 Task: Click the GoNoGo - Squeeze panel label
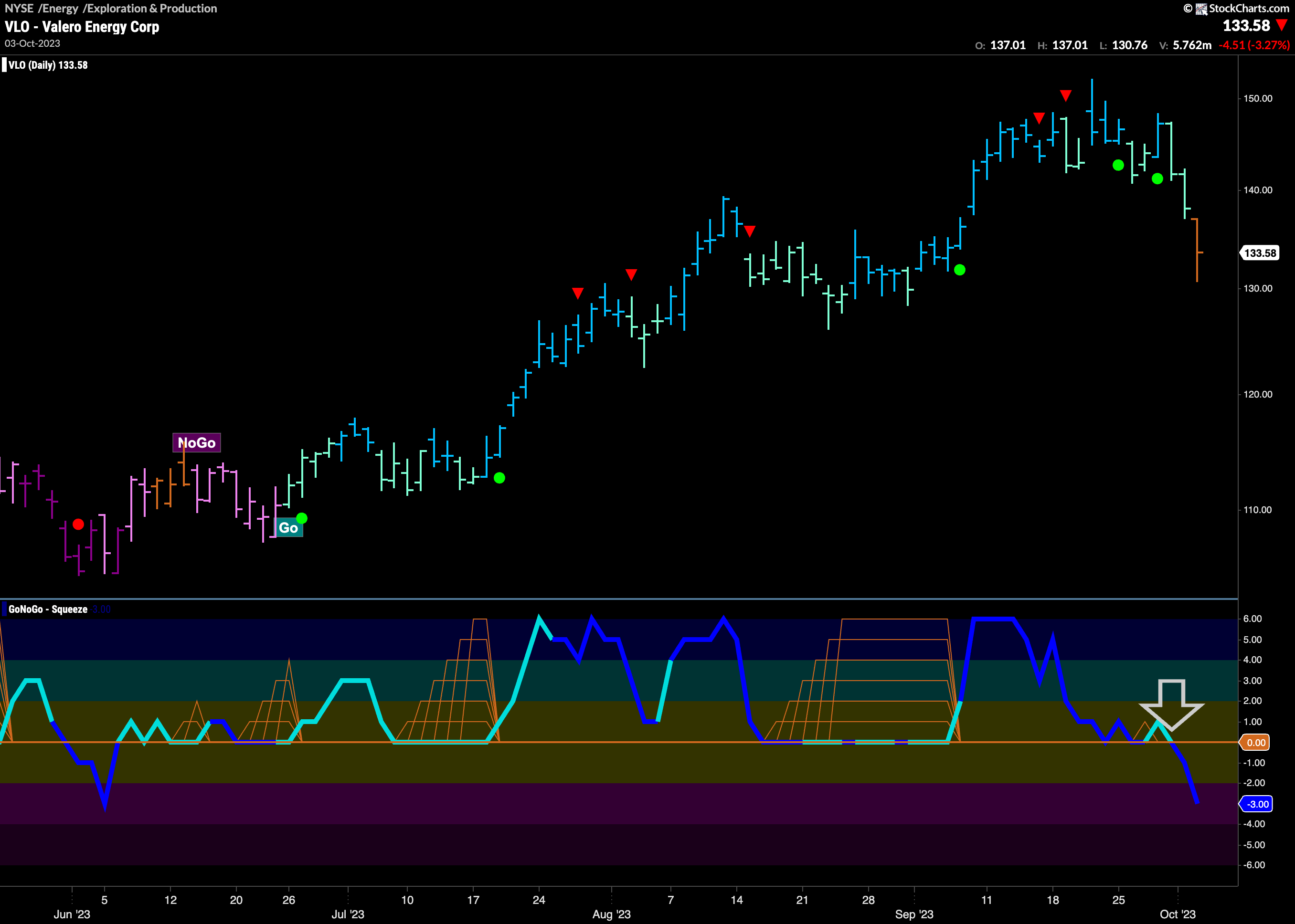[x=48, y=609]
